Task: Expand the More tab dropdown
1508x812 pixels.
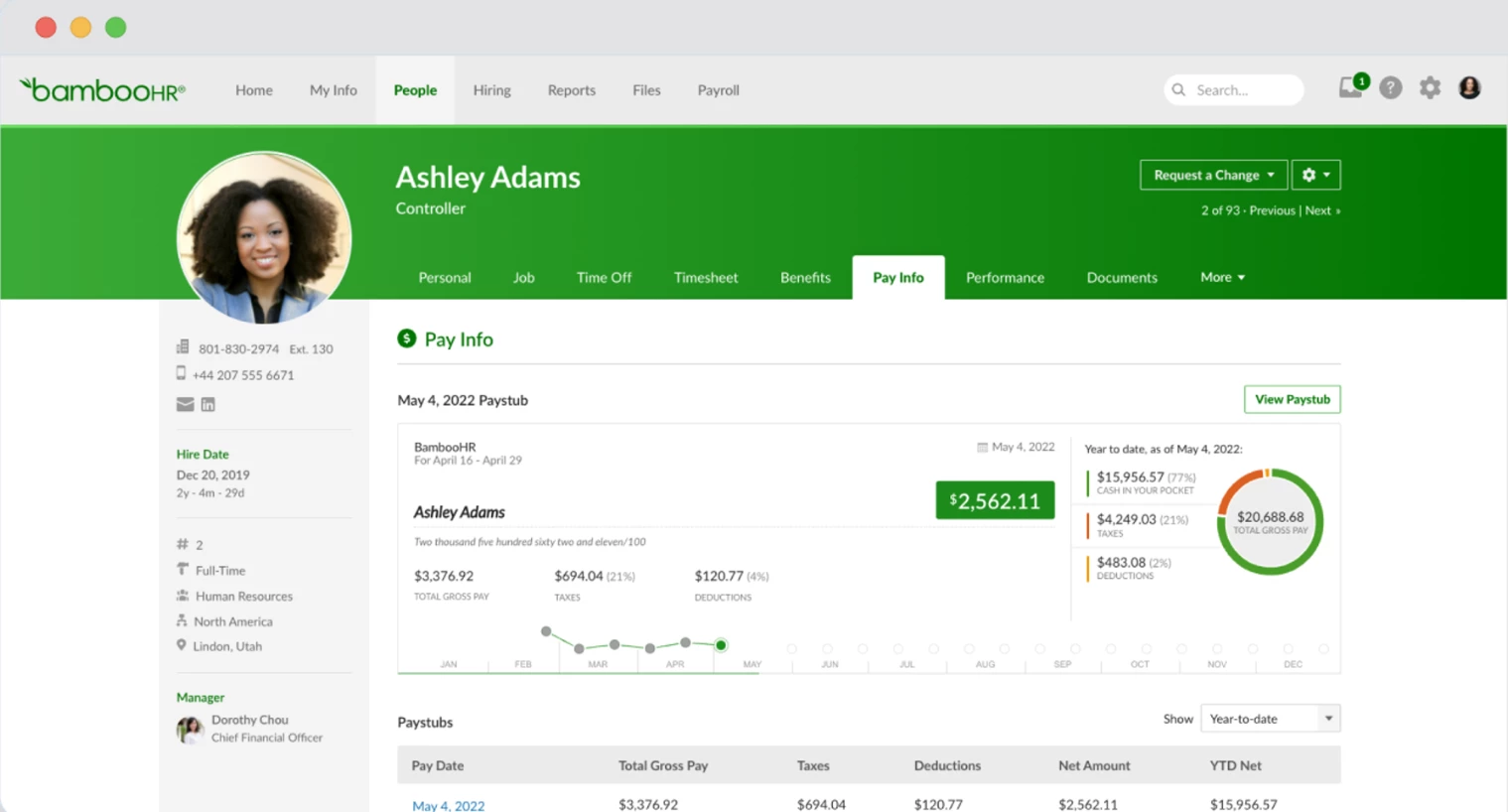Action: (1222, 277)
